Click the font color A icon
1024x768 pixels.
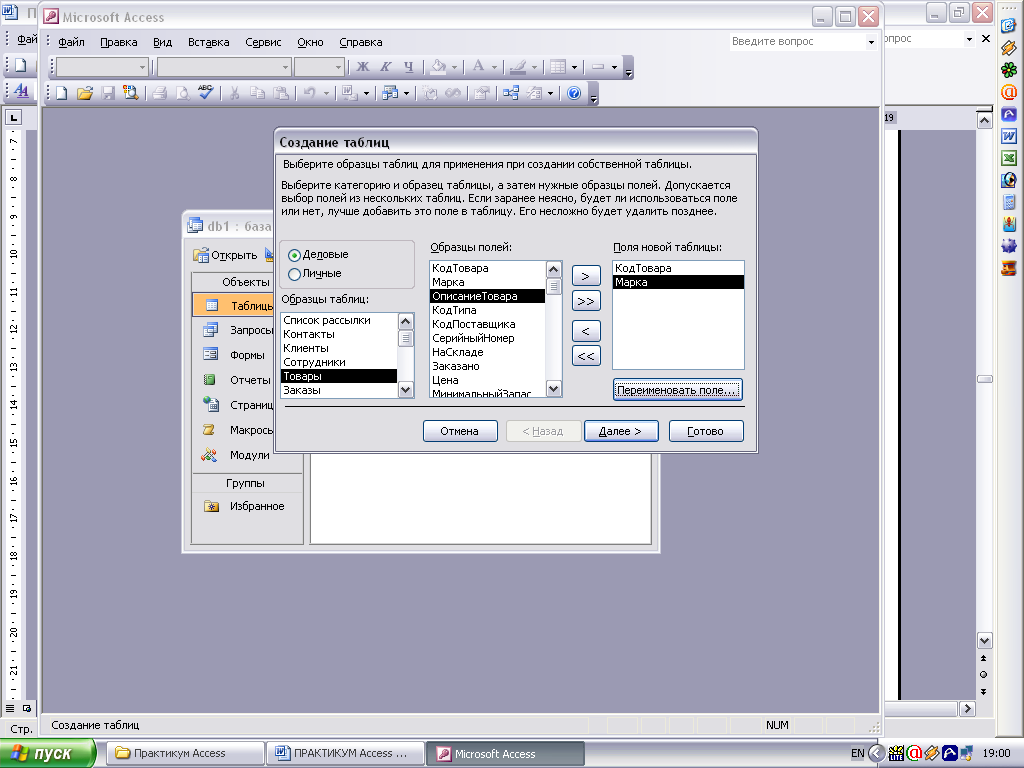[x=479, y=67]
